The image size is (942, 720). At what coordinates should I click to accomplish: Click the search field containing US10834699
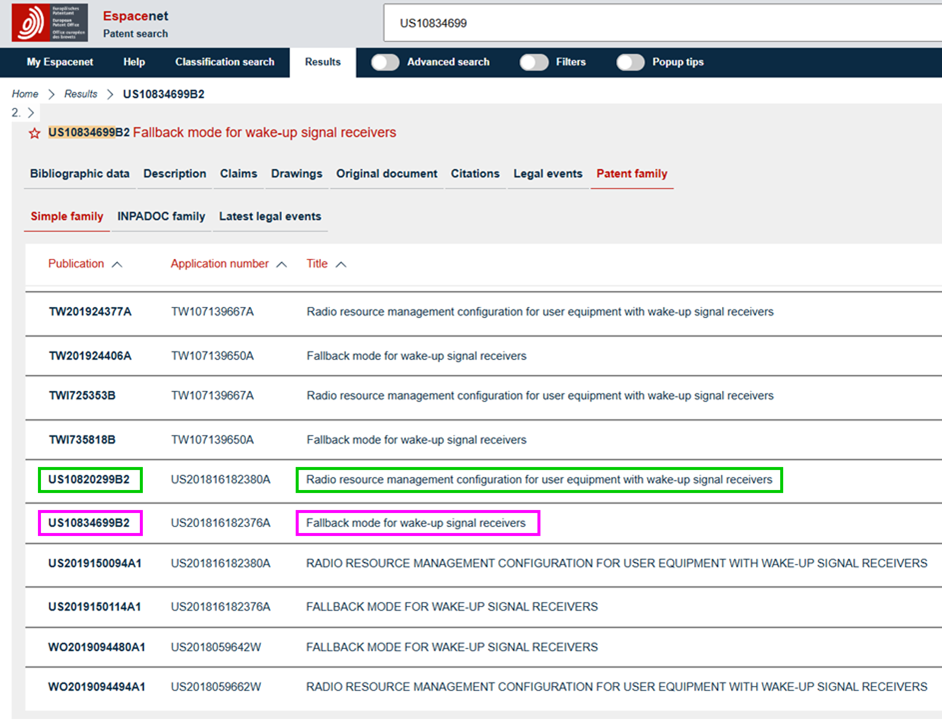[x=660, y=23]
